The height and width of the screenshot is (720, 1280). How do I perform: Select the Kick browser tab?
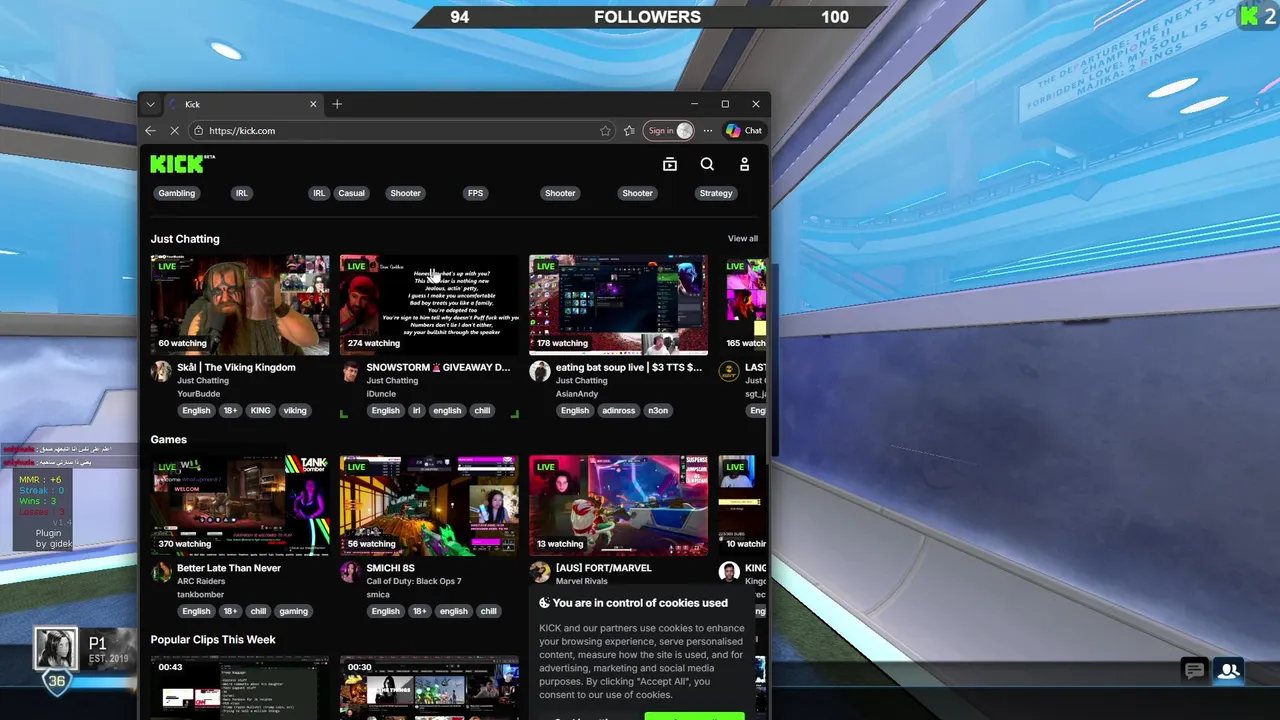point(242,104)
